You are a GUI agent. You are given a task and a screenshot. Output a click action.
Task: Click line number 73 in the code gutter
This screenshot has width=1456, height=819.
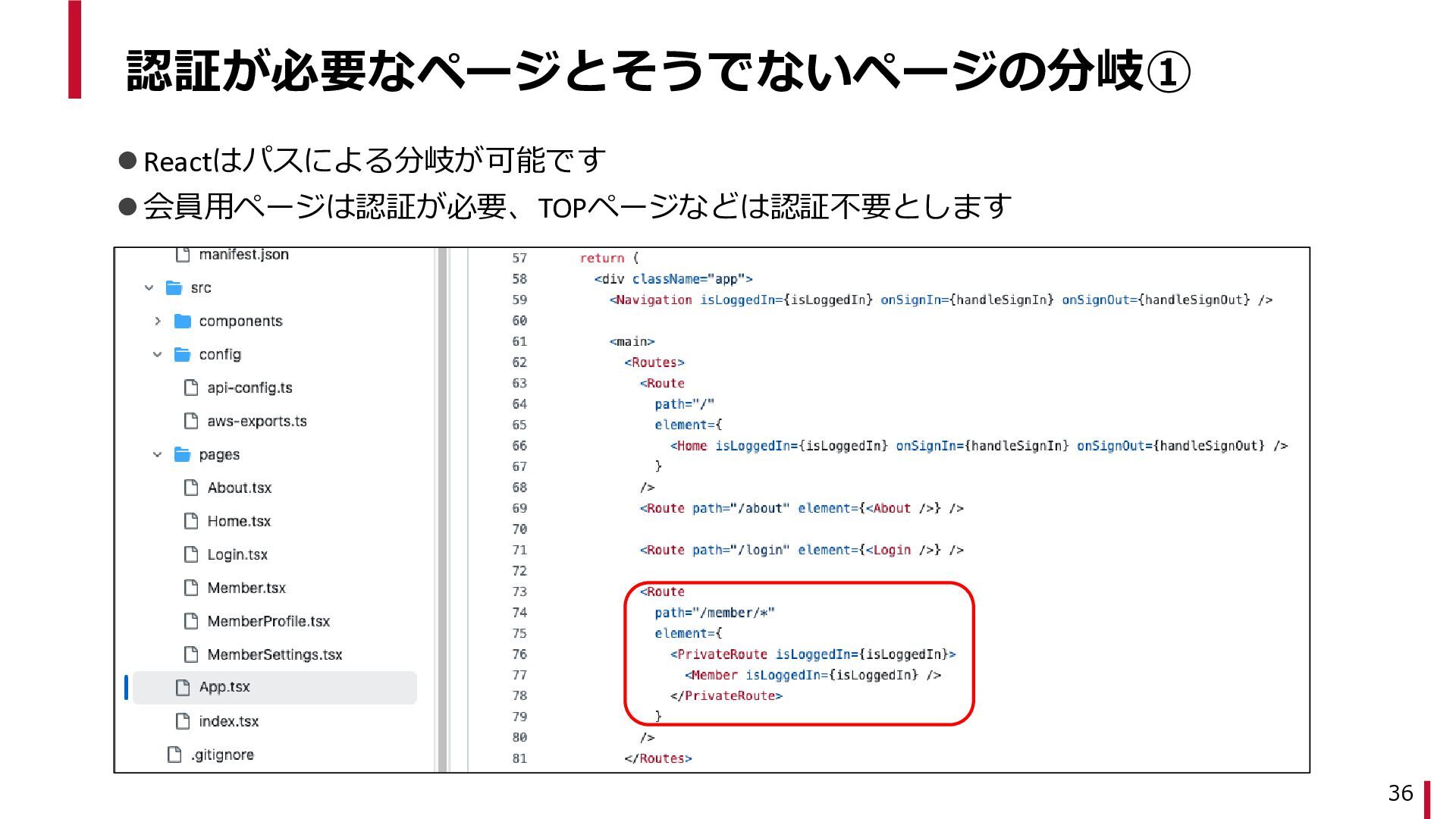pos(519,591)
